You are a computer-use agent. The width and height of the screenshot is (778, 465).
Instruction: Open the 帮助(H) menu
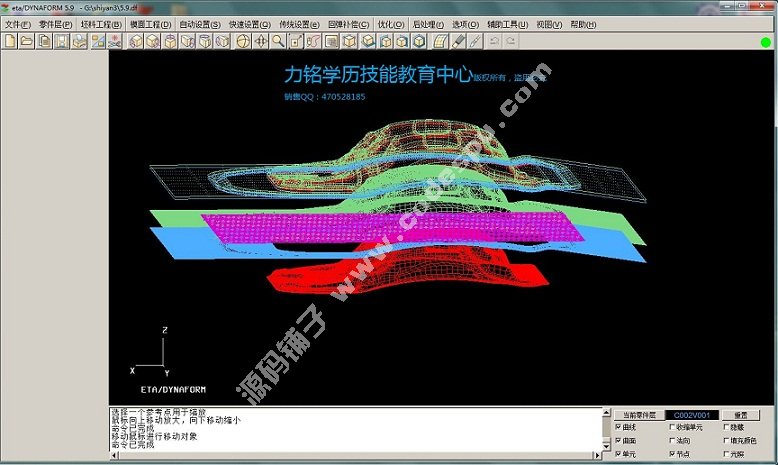(x=583, y=24)
